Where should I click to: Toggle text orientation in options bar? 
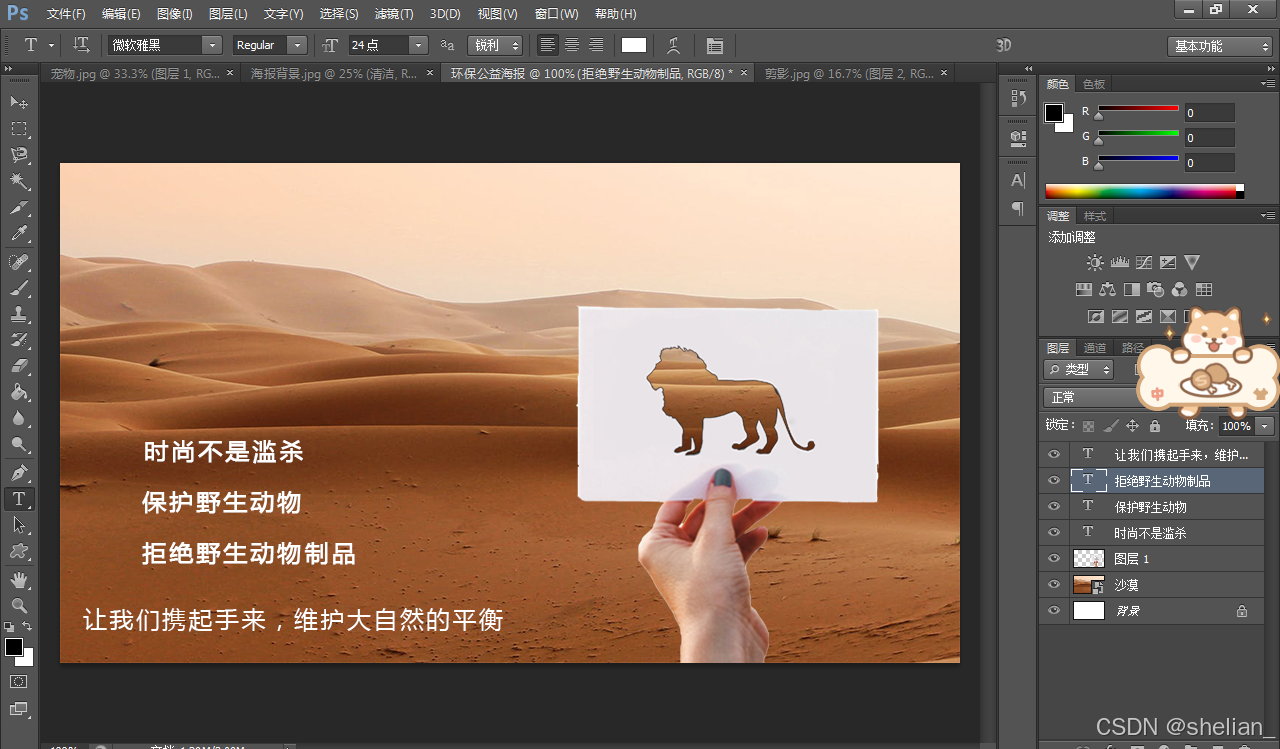82,45
